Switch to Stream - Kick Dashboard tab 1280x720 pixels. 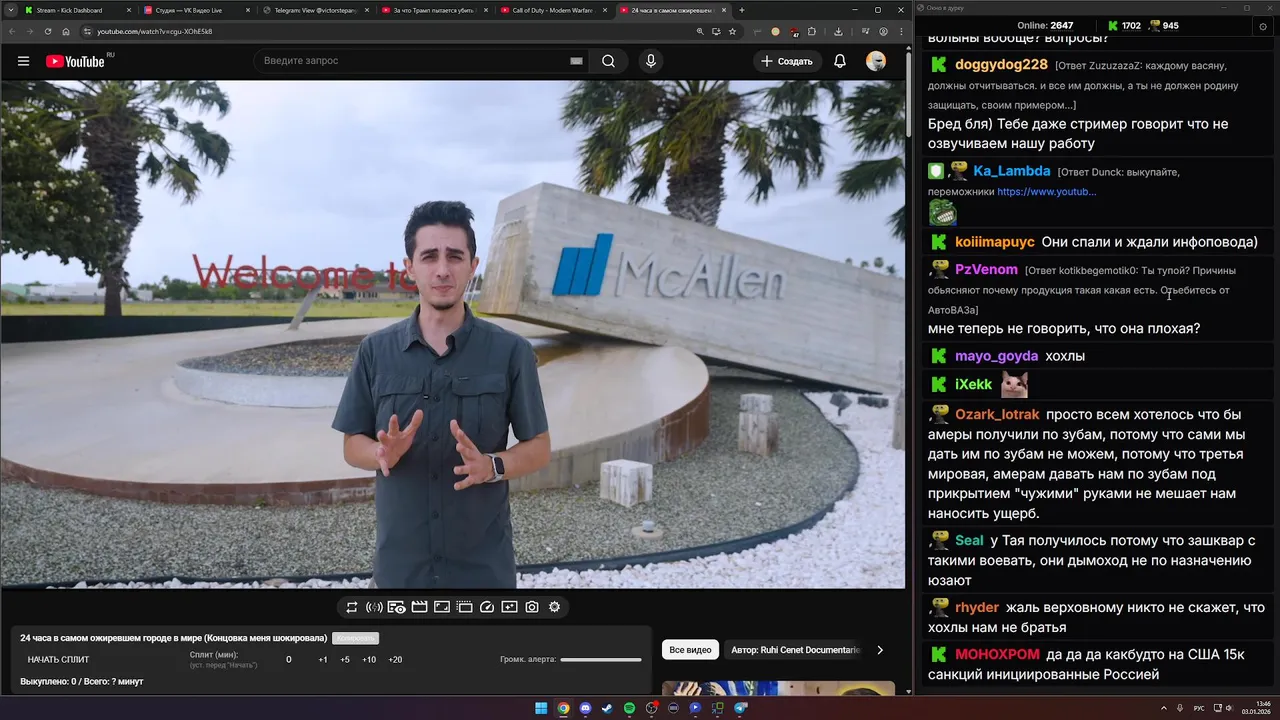coord(78,10)
